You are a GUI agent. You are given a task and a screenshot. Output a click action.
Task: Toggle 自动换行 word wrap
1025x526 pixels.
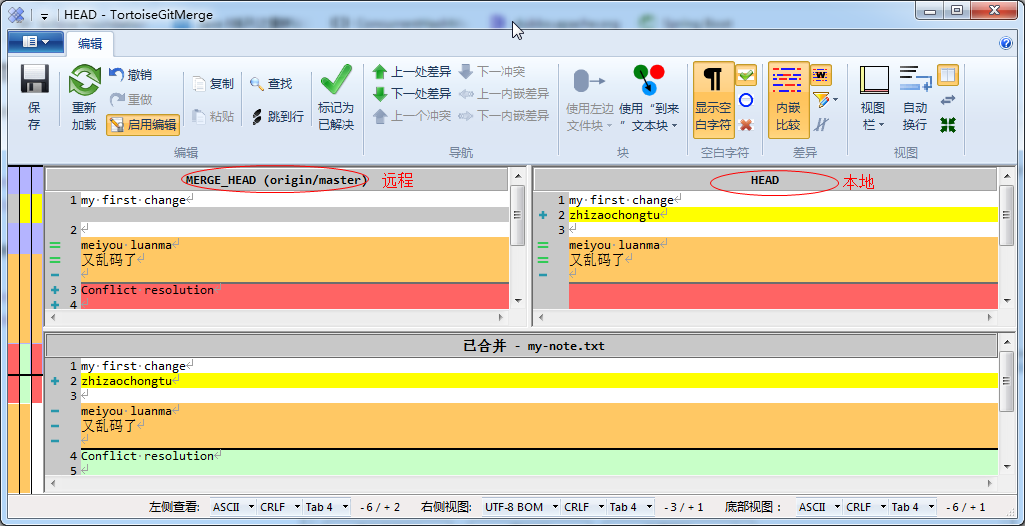click(x=915, y=98)
